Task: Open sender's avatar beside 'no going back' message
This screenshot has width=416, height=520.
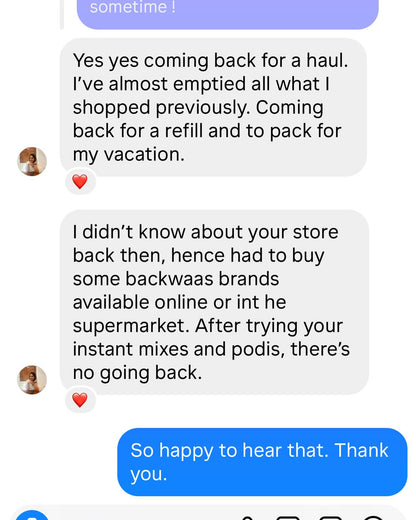Action: [32, 380]
